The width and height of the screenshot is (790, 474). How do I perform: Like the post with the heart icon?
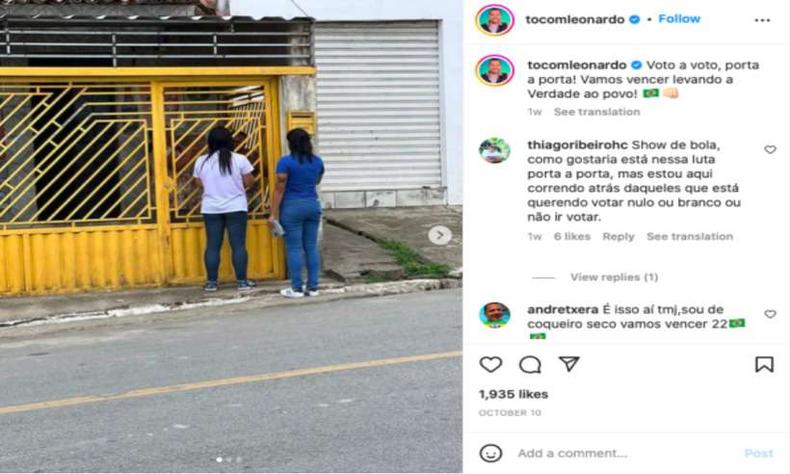click(x=490, y=364)
